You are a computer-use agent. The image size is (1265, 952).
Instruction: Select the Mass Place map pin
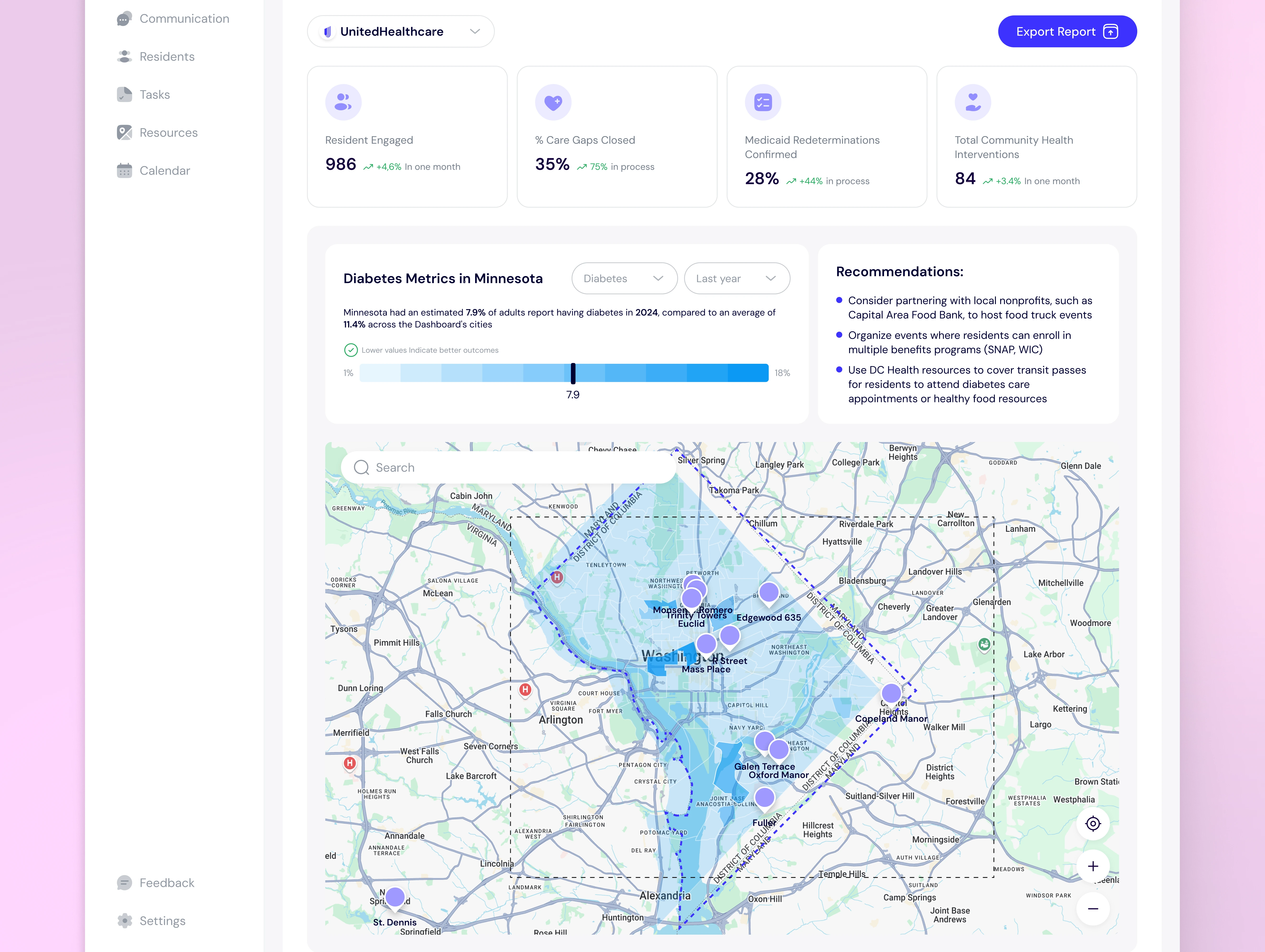[706, 644]
